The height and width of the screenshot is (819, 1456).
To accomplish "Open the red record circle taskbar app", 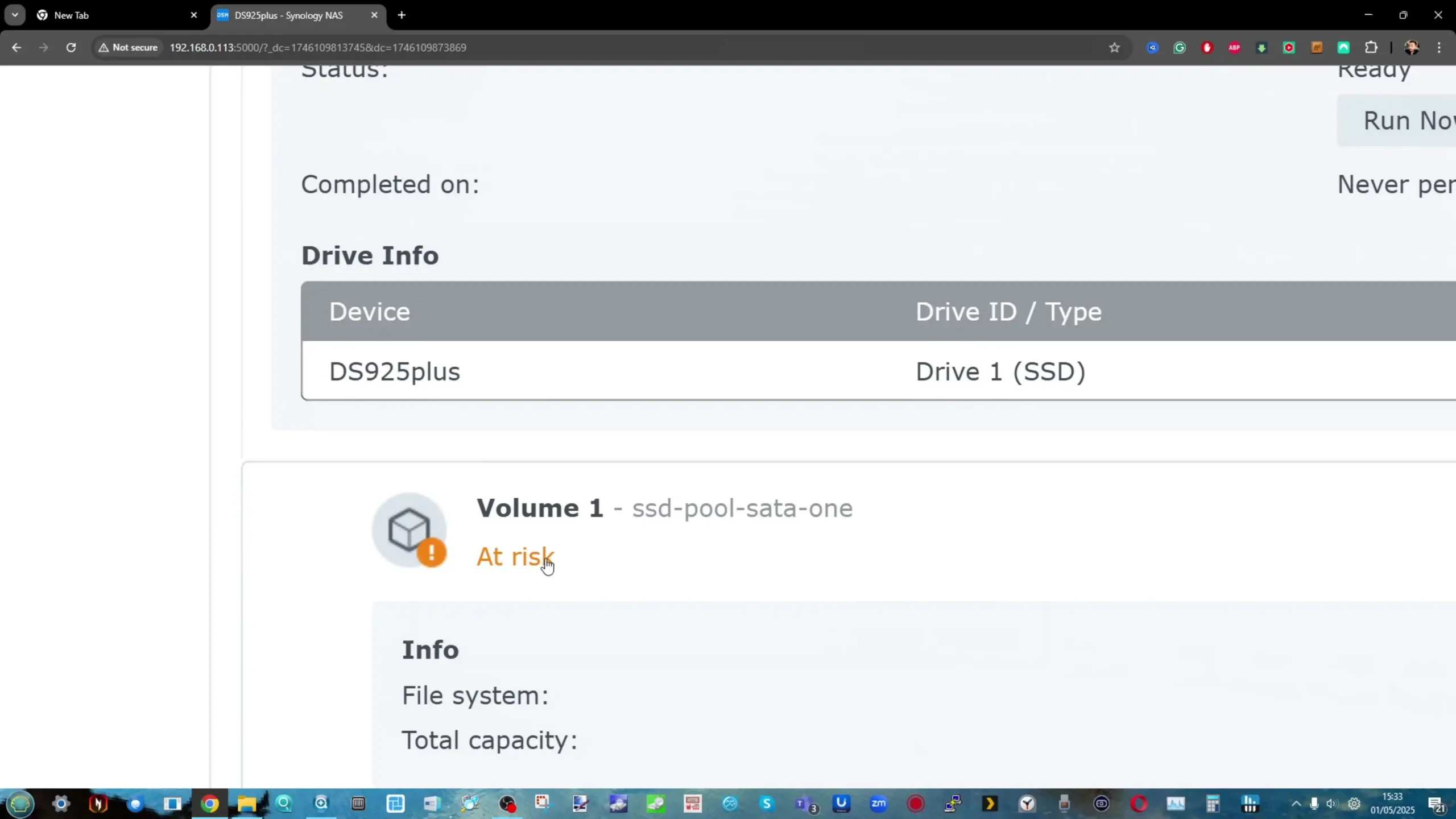I will (x=916, y=804).
